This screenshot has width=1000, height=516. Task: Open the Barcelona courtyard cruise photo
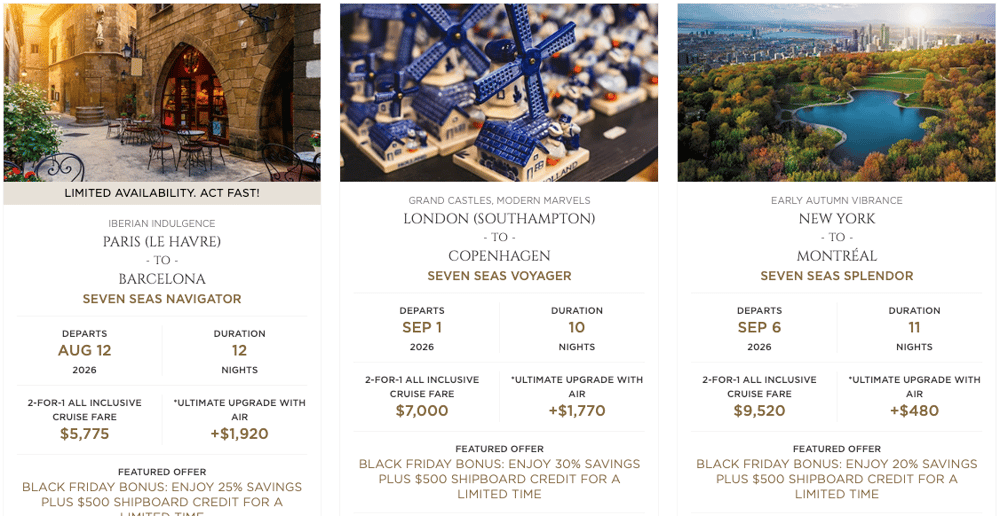(162, 92)
